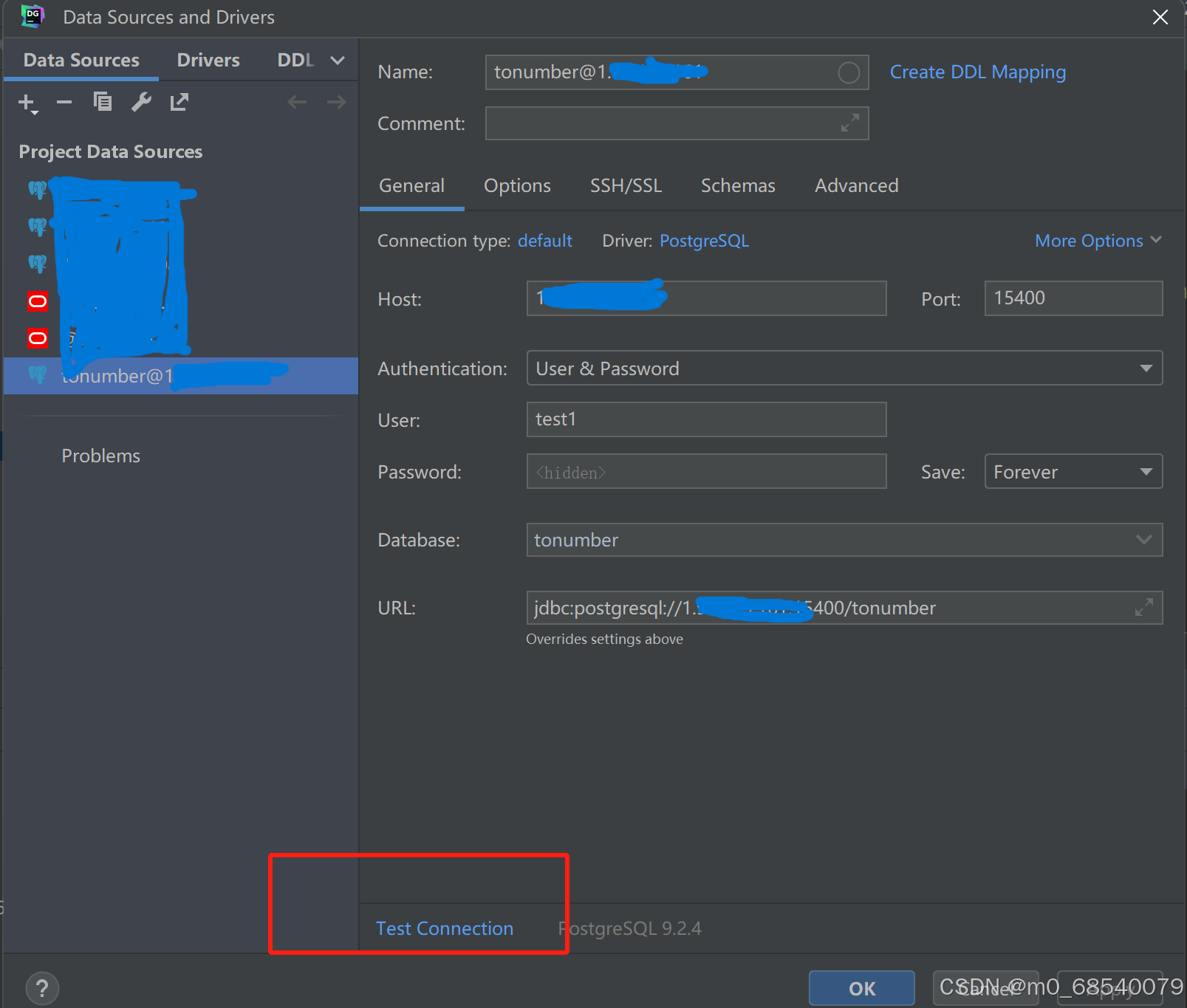Open the Schemas tab
This screenshot has width=1187, height=1008.
pos(738,185)
